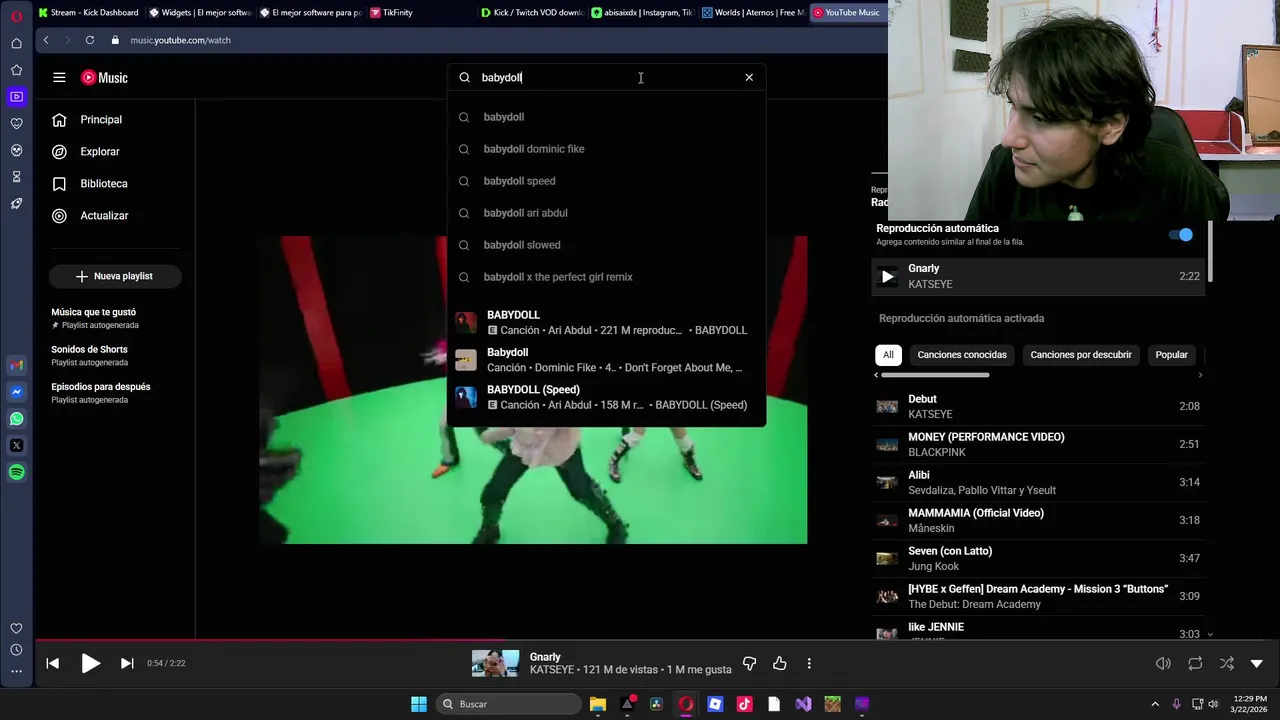The image size is (1280, 720).
Task: Select the 'babydoll ari abdul' suggestion
Action: (x=605, y=213)
